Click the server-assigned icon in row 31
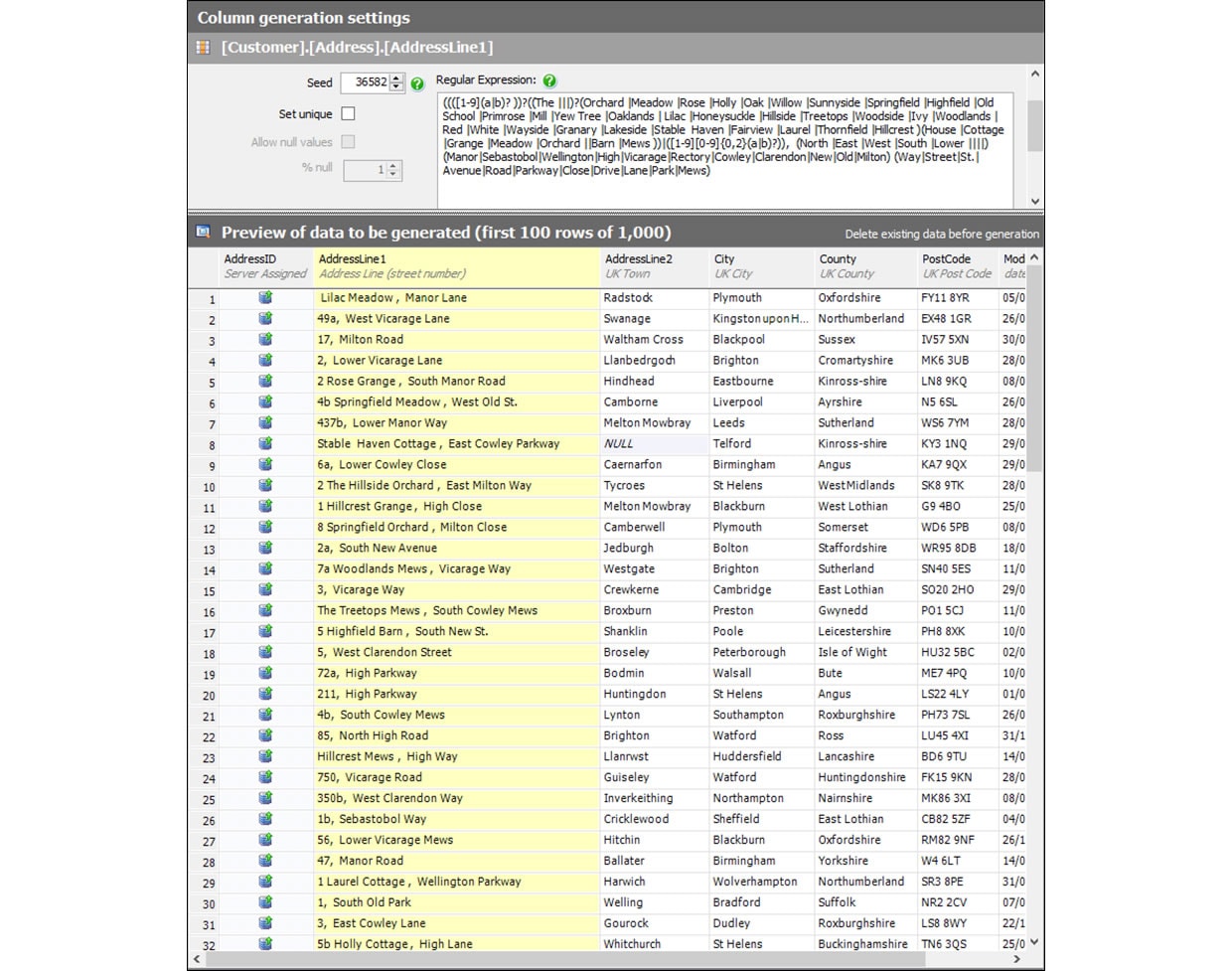 pyautogui.click(x=265, y=923)
